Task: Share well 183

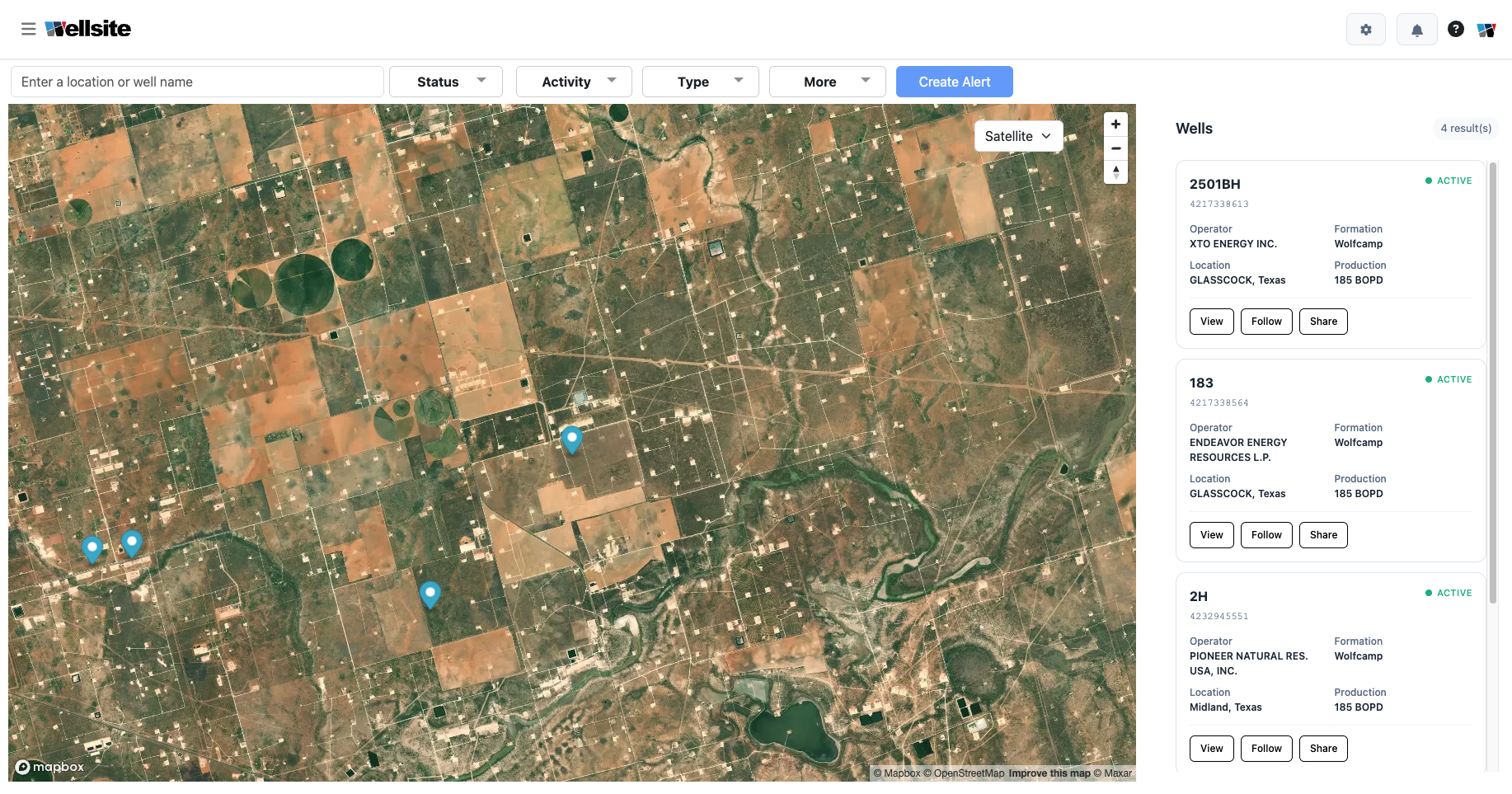Action: coord(1323,535)
